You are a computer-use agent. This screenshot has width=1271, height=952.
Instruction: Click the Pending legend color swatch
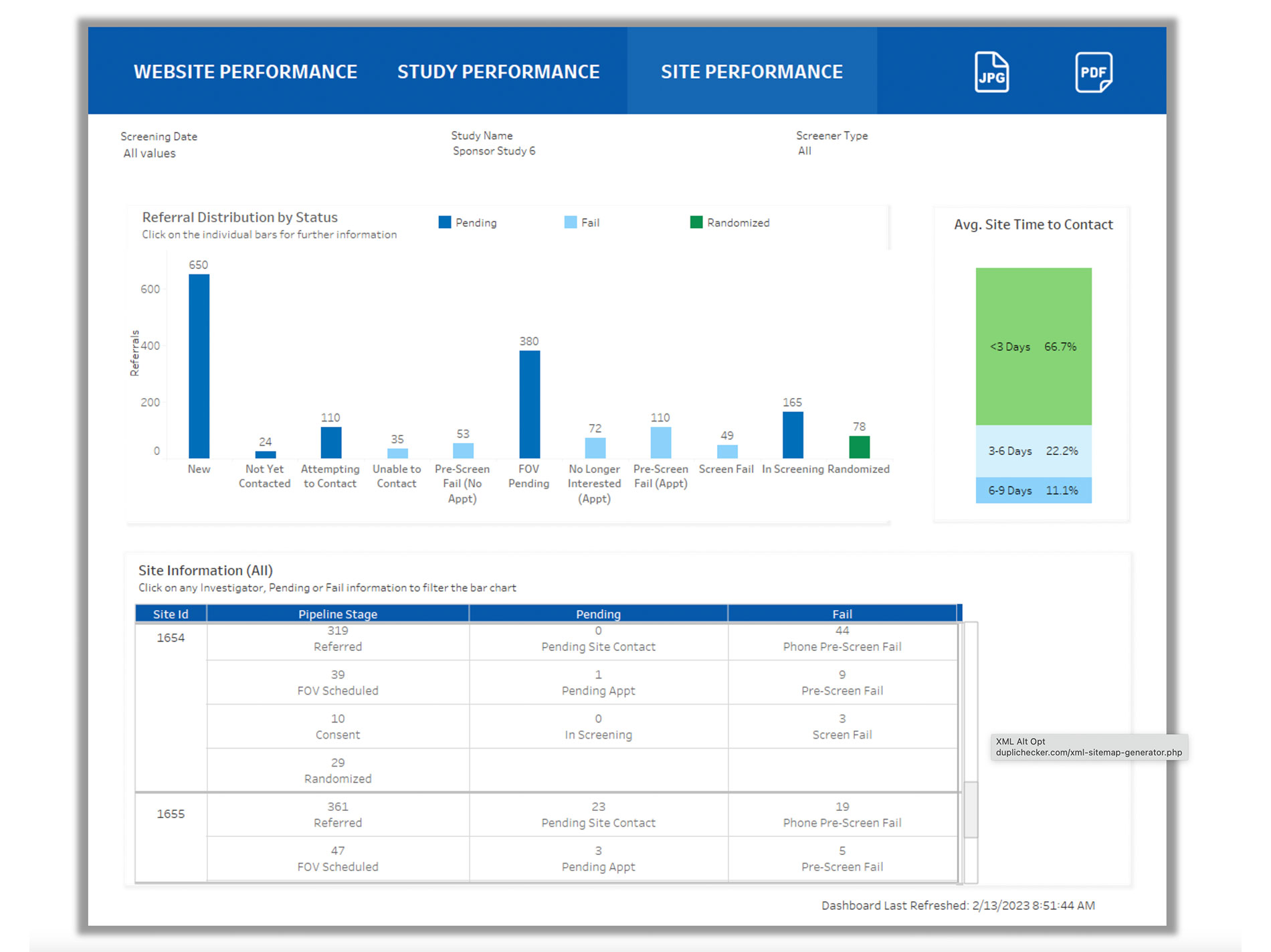pyautogui.click(x=445, y=223)
